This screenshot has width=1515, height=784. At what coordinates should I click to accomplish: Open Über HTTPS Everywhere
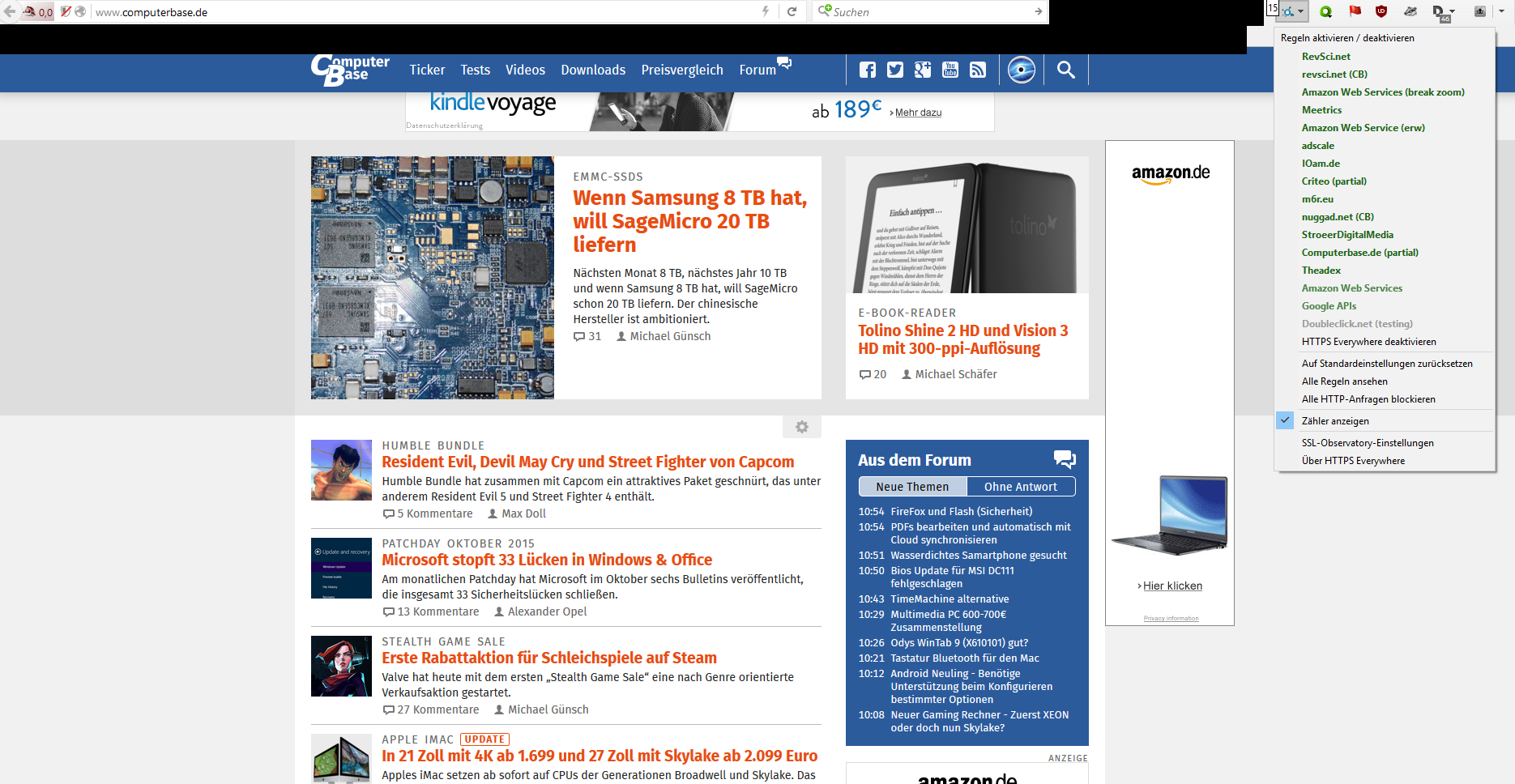coord(1353,461)
